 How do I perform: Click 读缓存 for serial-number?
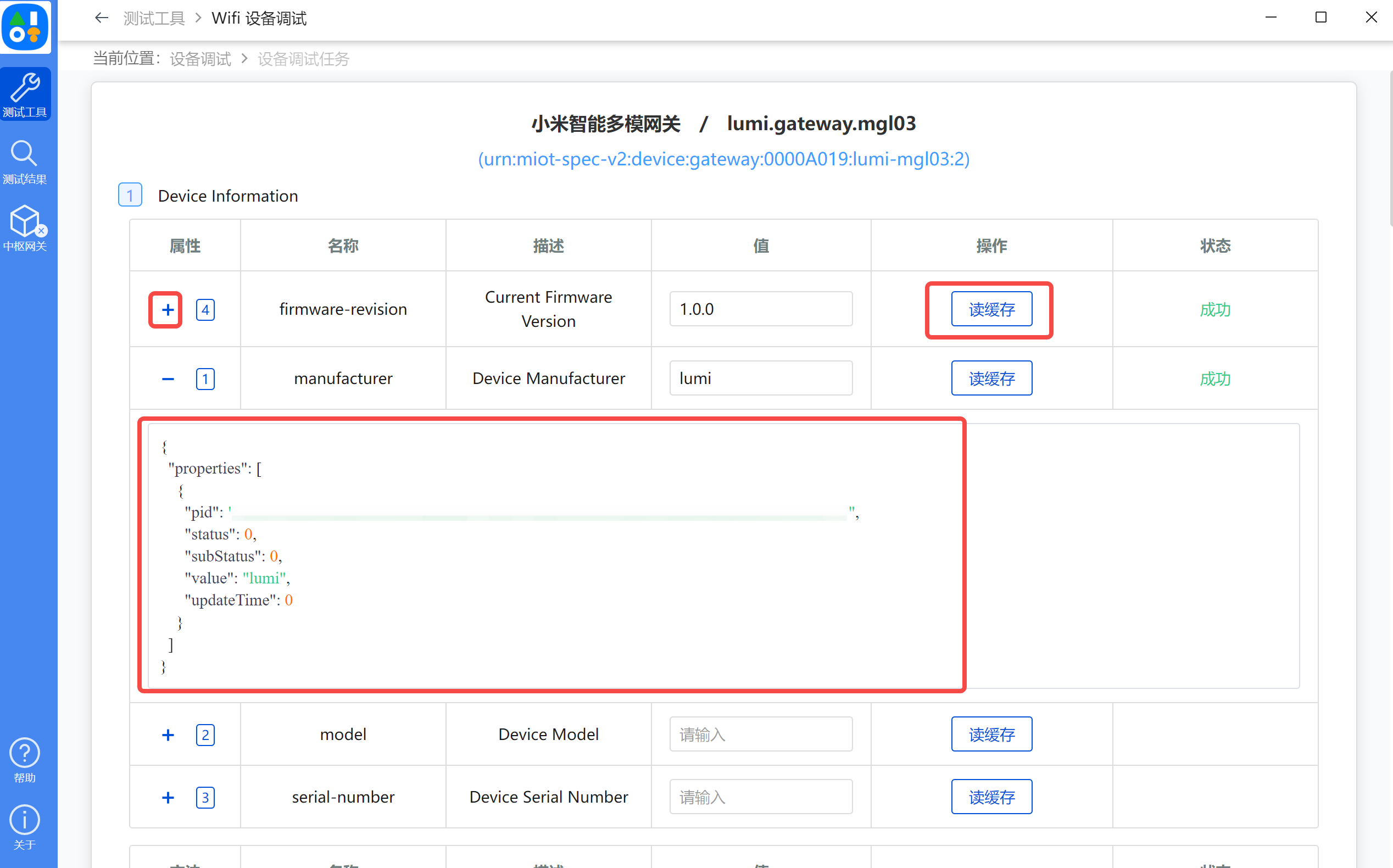tap(991, 797)
